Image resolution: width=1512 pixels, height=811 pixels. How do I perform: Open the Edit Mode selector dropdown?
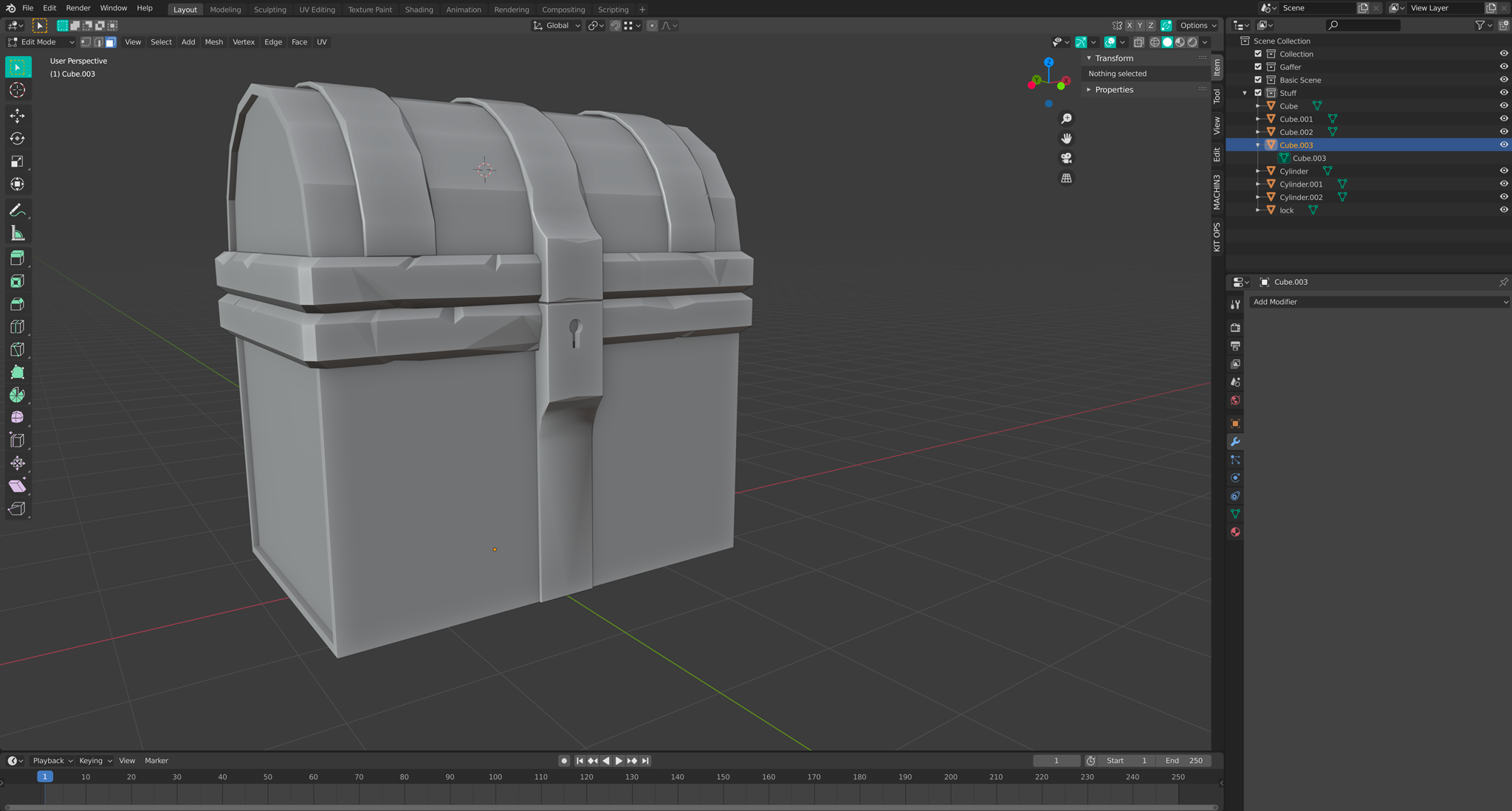click(x=41, y=42)
